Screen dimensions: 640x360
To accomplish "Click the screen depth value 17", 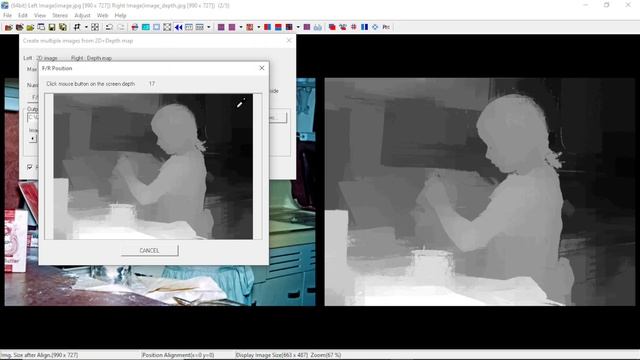I will pyautogui.click(x=152, y=84).
